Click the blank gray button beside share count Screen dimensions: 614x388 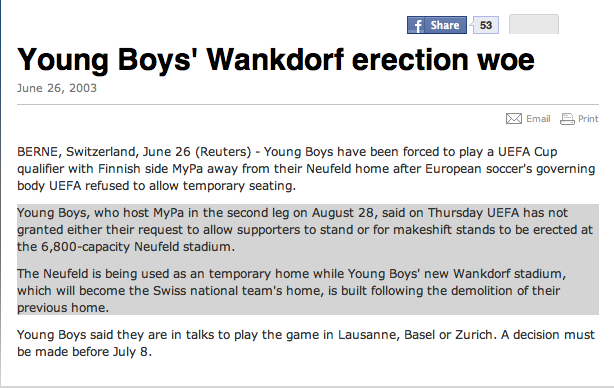(534, 24)
